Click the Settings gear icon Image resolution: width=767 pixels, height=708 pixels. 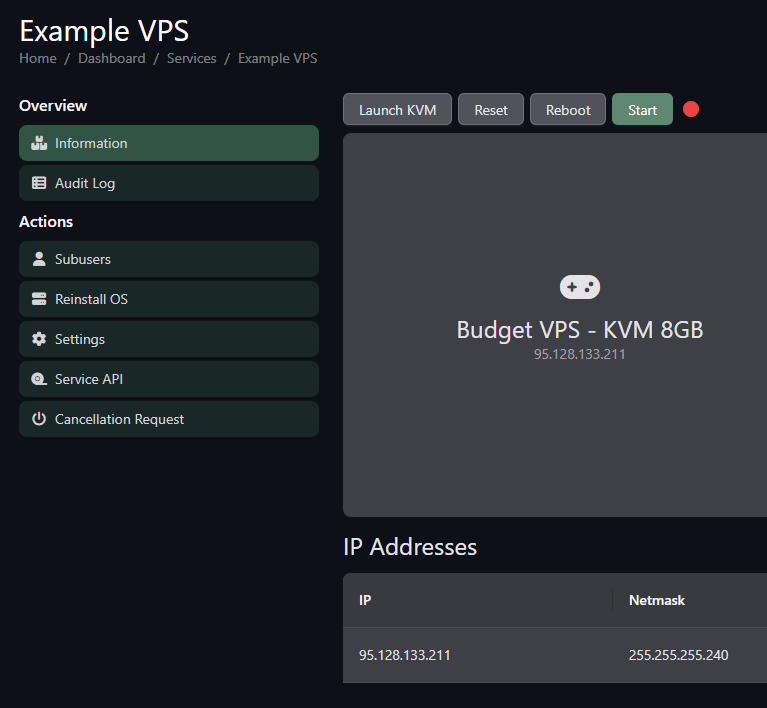coord(39,339)
